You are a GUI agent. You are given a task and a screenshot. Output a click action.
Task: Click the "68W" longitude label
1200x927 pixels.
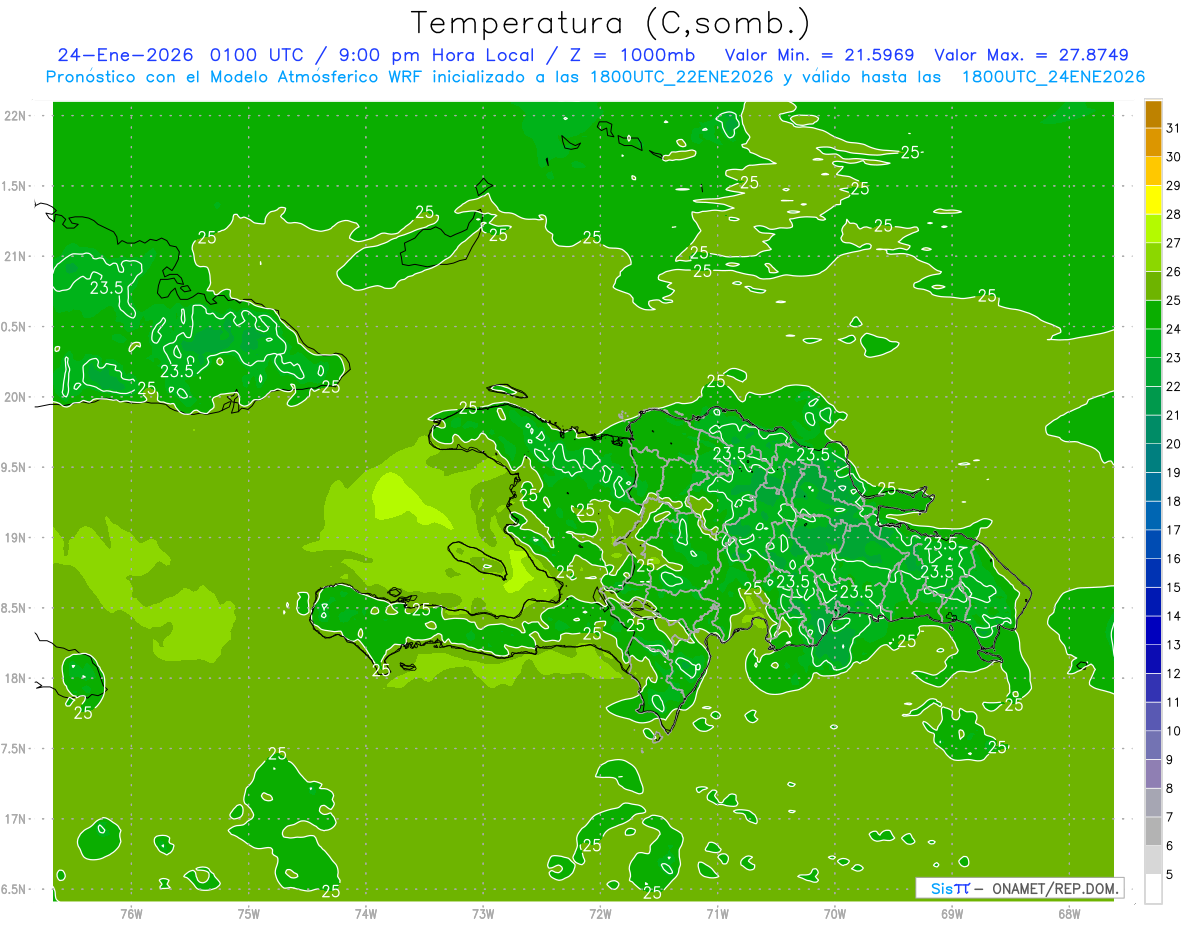click(x=1069, y=914)
